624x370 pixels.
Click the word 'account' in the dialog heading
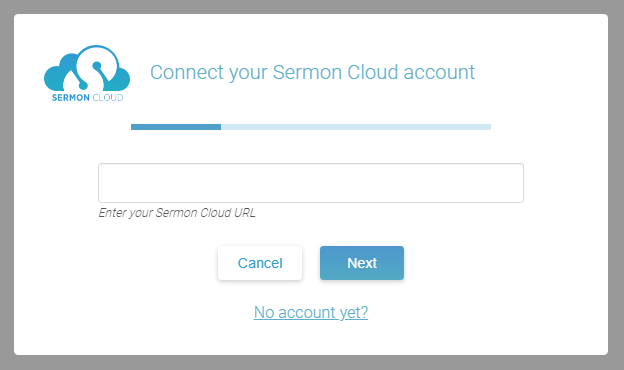point(439,72)
